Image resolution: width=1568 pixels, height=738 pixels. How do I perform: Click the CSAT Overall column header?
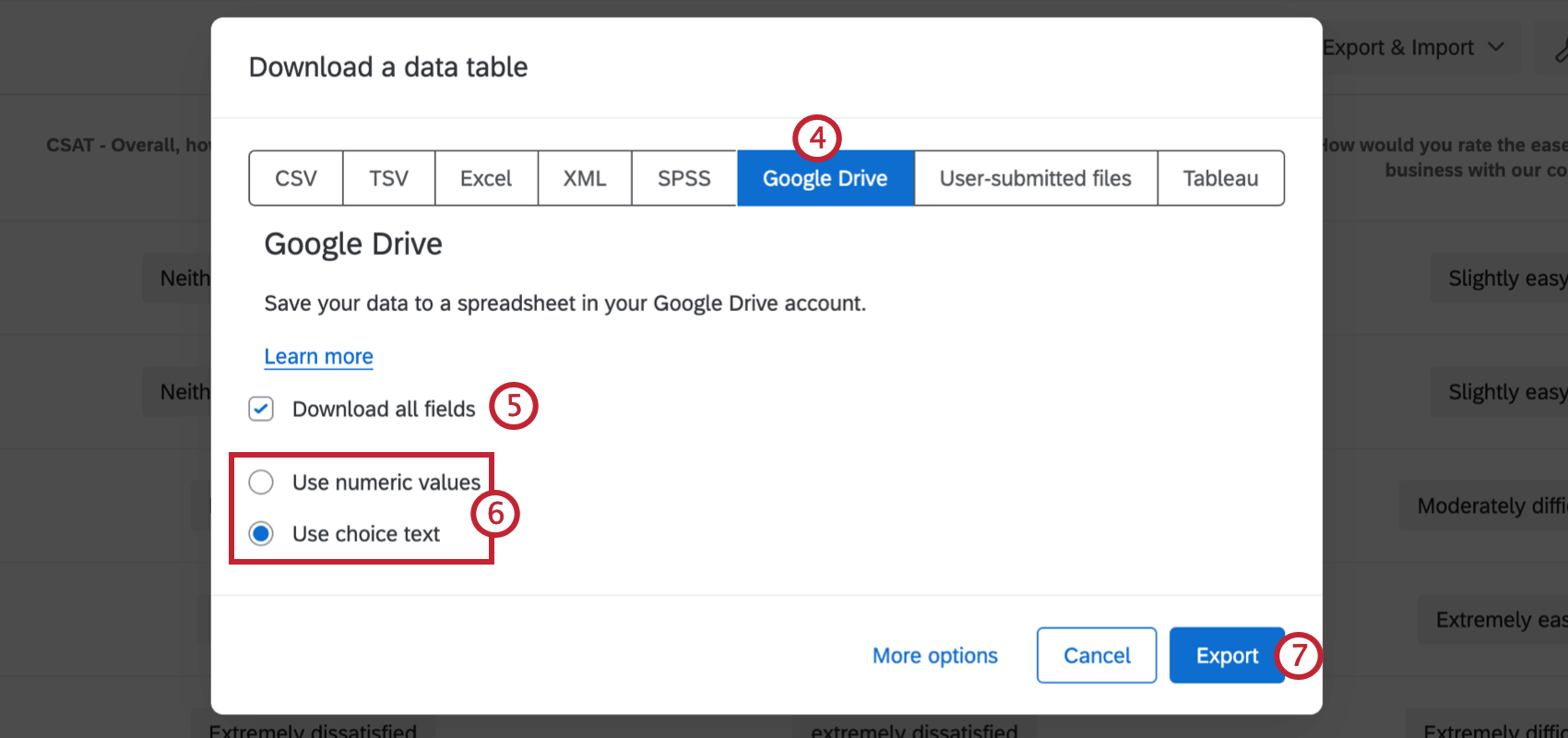129,145
